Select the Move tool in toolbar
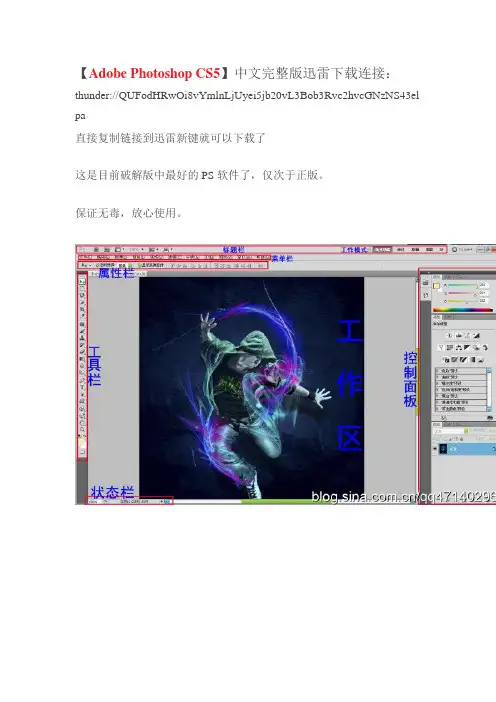Image resolution: width=496 pixels, height=702 pixels. pos(82,282)
